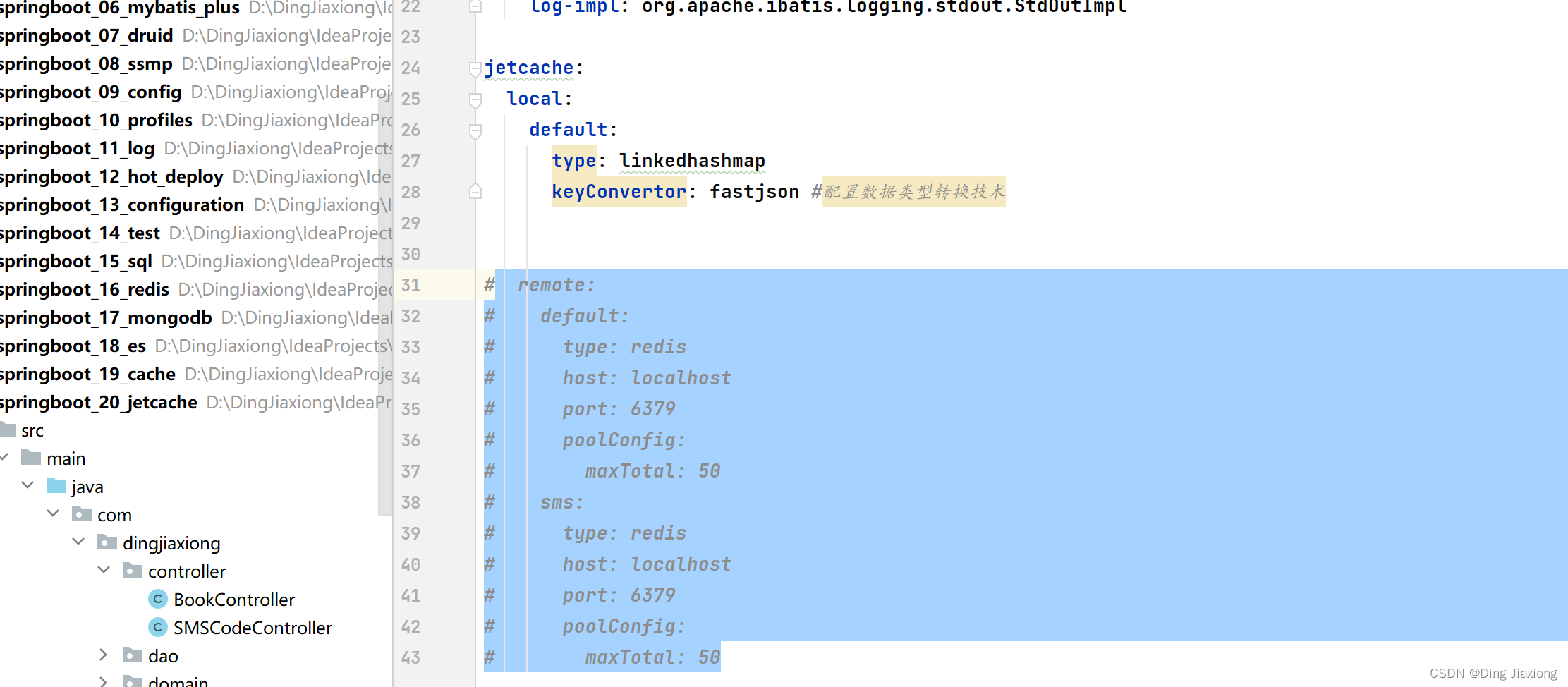
Task: Click the keyConvertor key on line 28
Action: click(x=619, y=192)
